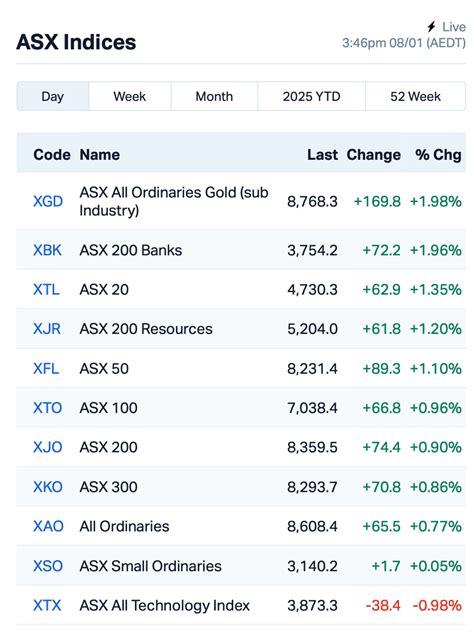Sort by the % Chg column header
The height and width of the screenshot is (636, 474).
tap(438, 155)
